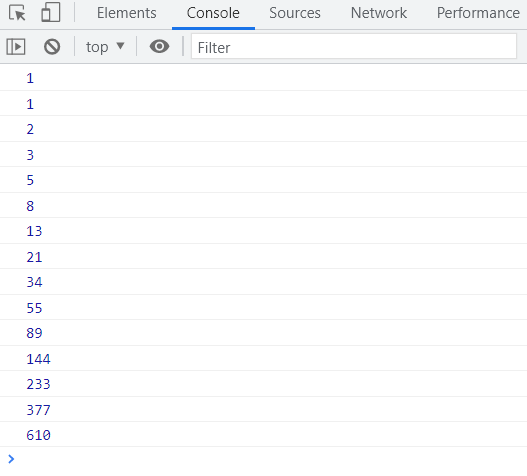527x476 pixels.
Task: Click the dropdown arrow next to top
Action: pos(120,45)
